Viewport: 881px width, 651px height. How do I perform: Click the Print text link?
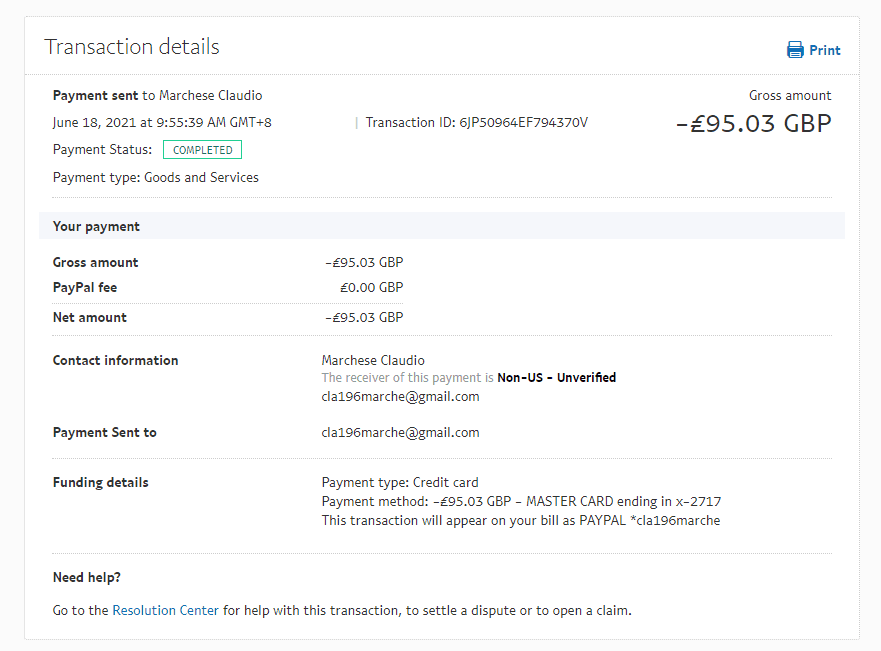[825, 50]
